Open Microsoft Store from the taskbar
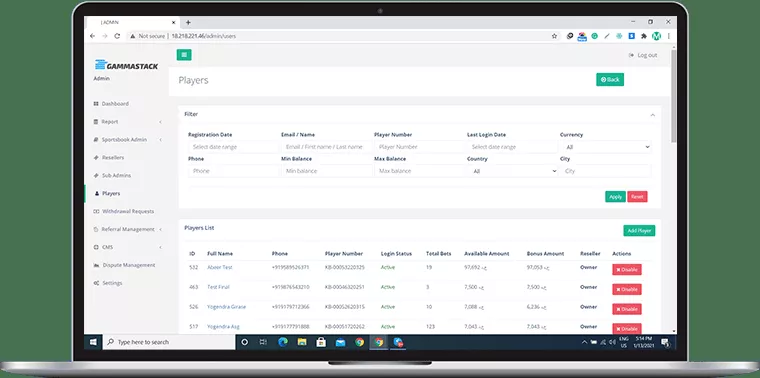Image resolution: width=760 pixels, height=378 pixels. [321, 342]
